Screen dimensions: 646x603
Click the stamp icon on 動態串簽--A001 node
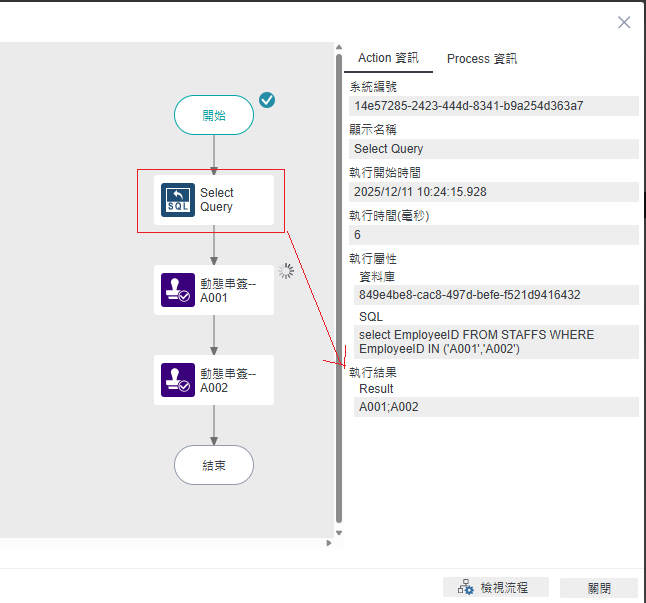click(x=178, y=290)
